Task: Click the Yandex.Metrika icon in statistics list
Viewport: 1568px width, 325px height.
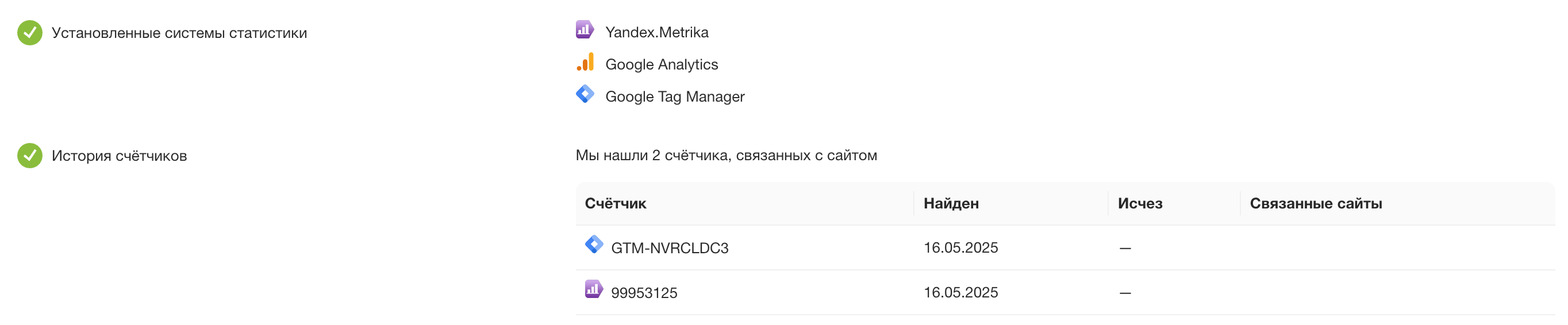Action: (585, 30)
